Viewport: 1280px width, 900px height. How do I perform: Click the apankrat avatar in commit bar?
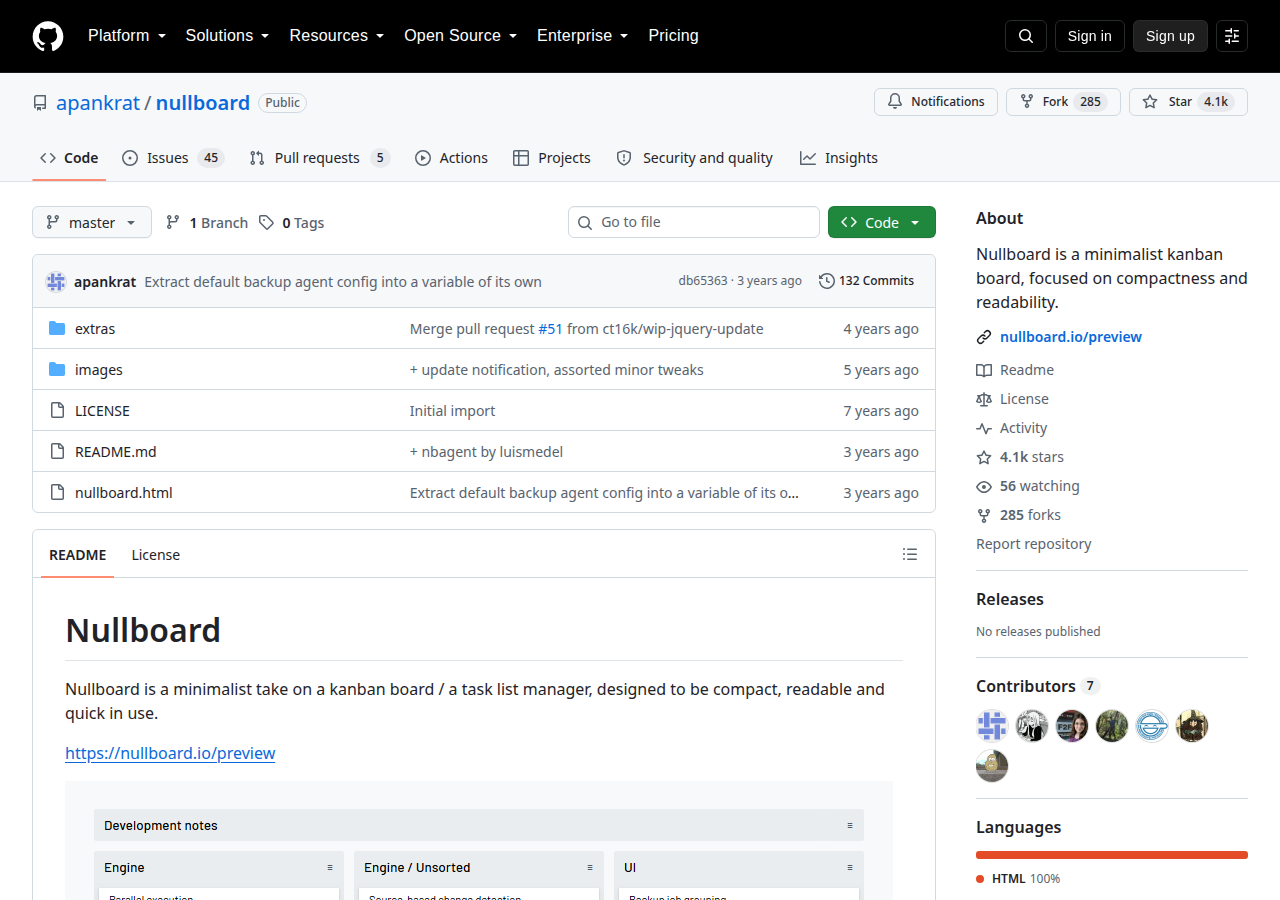[x=56, y=282]
